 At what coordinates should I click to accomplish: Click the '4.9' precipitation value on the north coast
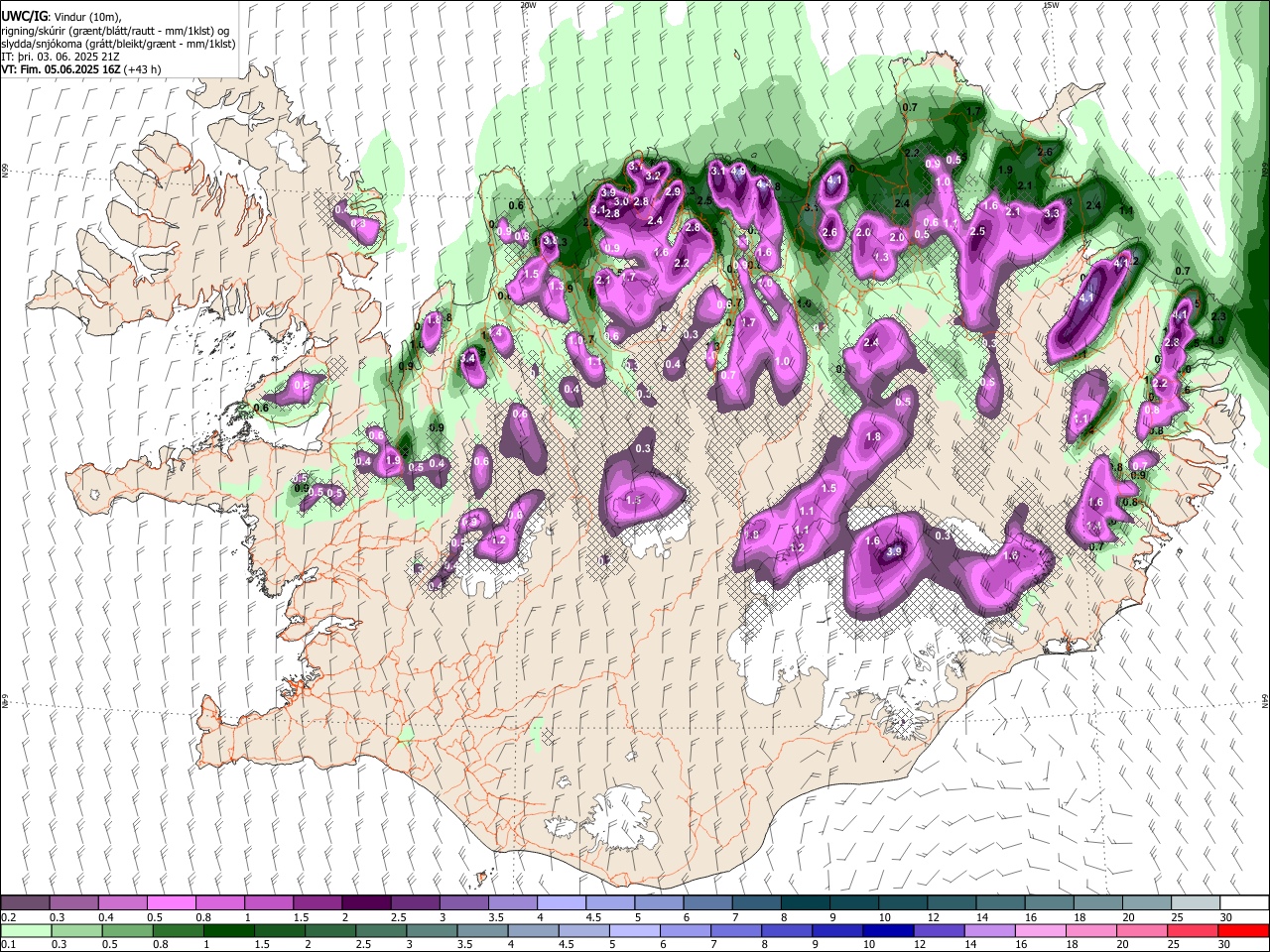pos(738,171)
